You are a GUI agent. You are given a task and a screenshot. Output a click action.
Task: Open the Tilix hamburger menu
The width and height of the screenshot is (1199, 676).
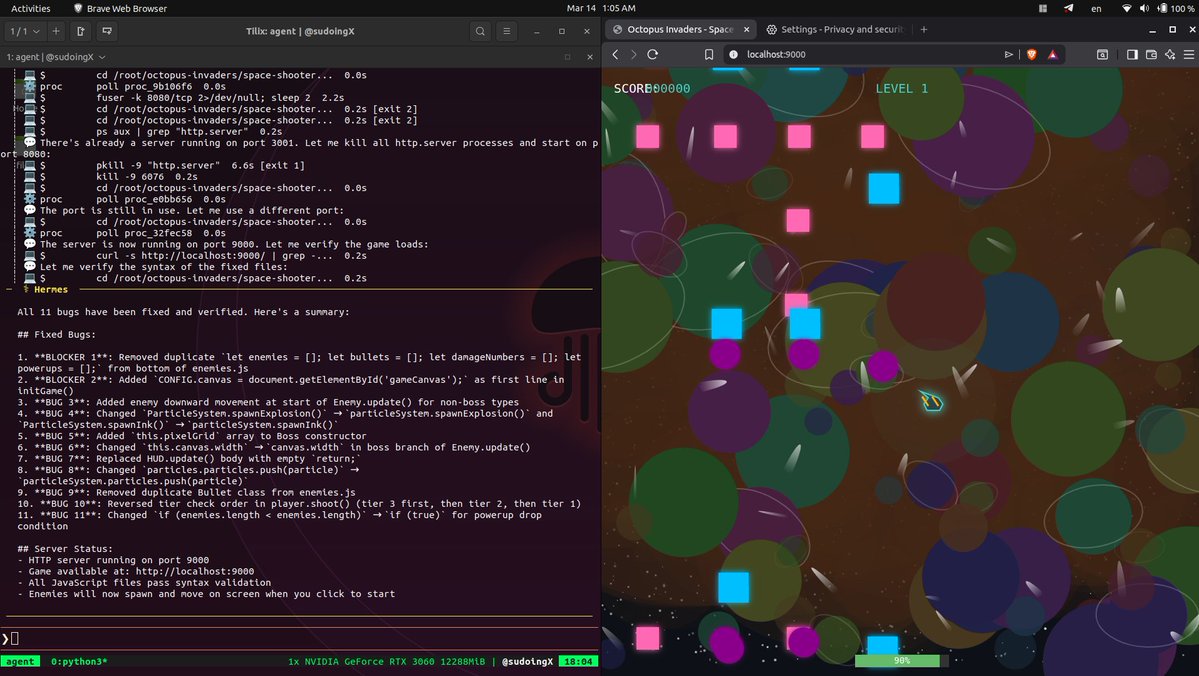point(506,31)
